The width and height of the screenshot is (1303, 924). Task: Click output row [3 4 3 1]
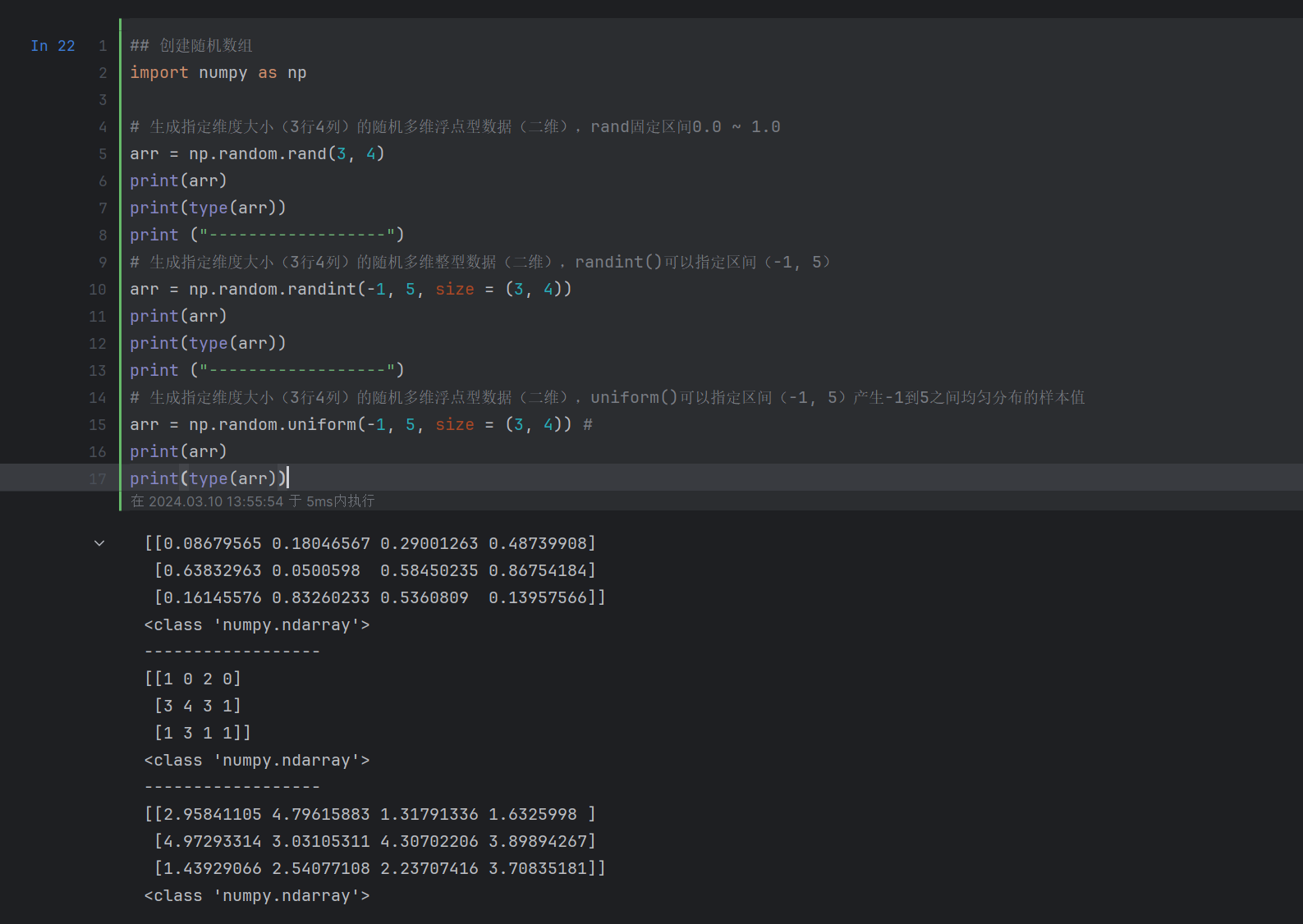click(198, 707)
